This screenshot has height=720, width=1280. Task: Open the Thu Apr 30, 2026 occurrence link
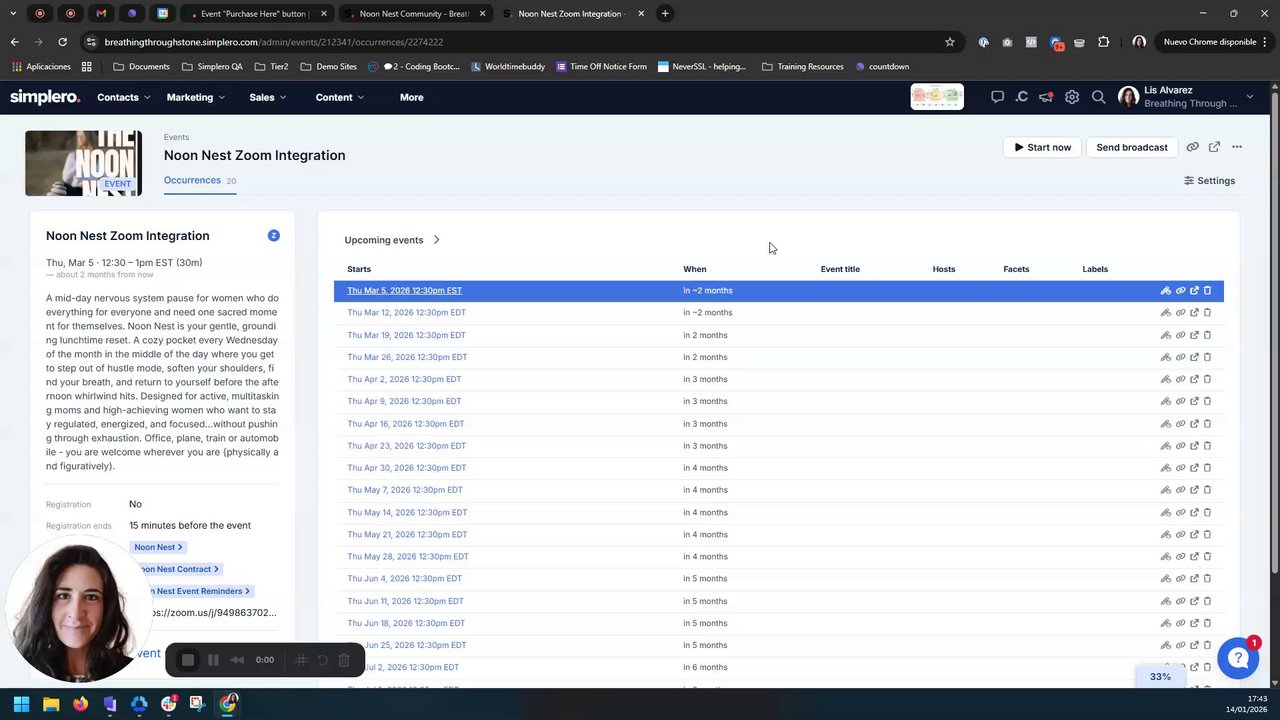[406, 468]
